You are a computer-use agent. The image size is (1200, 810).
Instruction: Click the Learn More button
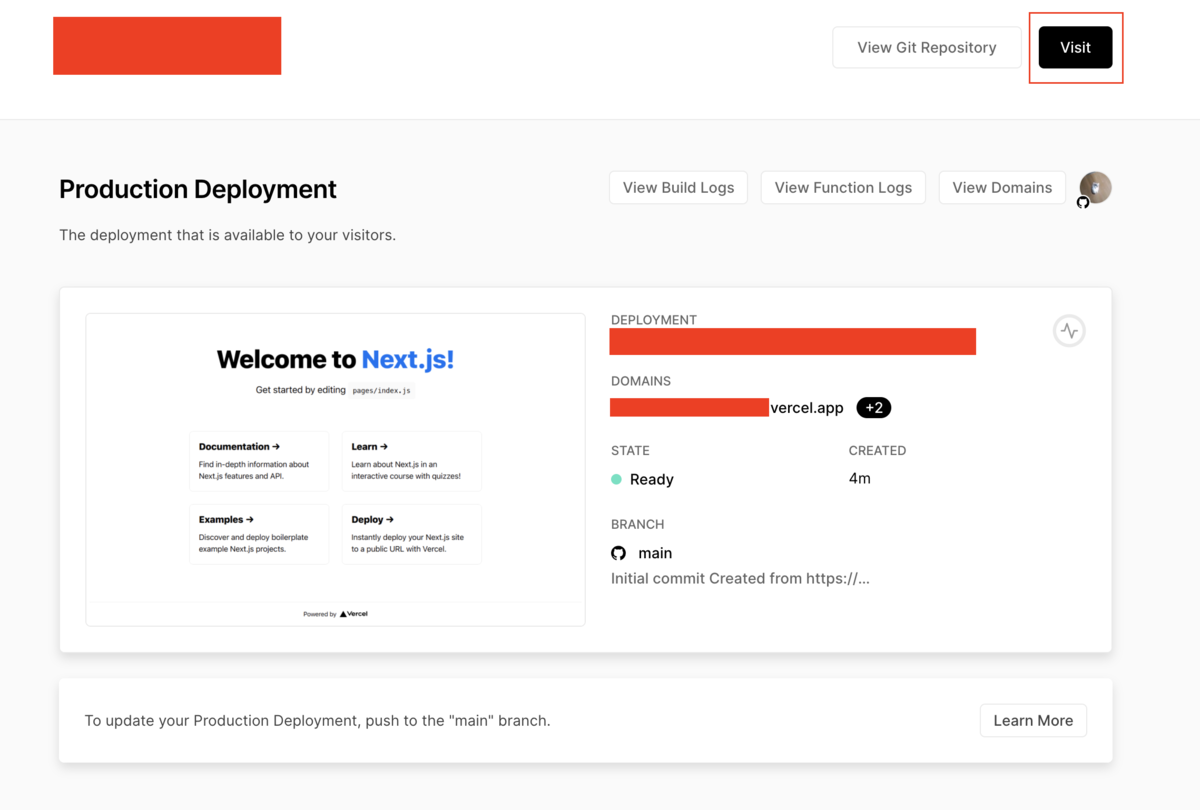pyautogui.click(x=1033, y=720)
